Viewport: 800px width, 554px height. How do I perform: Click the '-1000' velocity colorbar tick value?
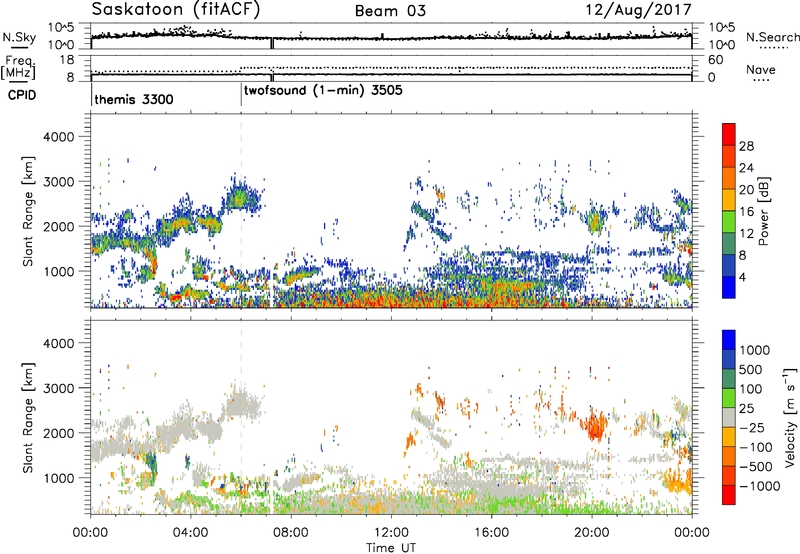[x=759, y=486]
